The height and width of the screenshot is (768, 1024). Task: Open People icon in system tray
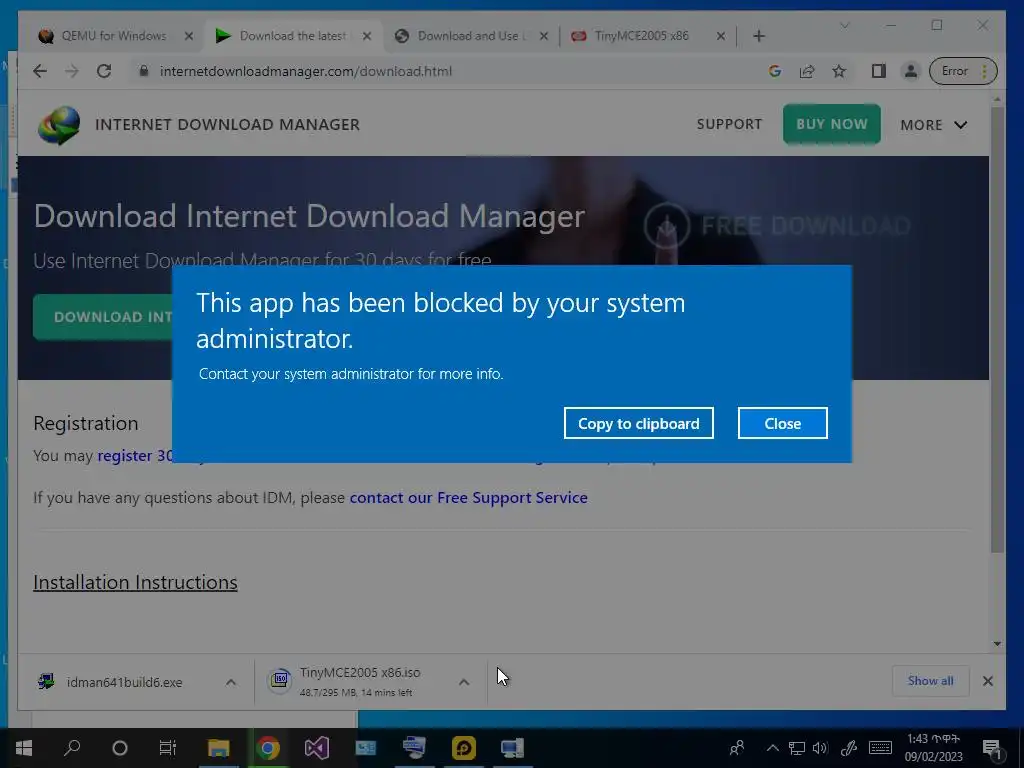pos(737,748)
